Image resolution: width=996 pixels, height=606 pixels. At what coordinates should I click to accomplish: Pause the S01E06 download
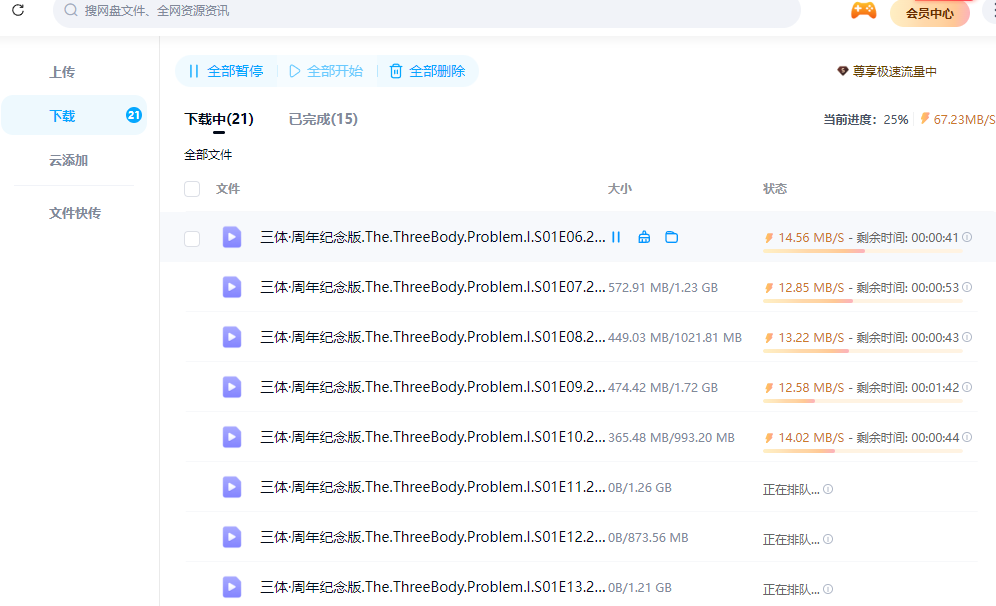click(616, 237)
